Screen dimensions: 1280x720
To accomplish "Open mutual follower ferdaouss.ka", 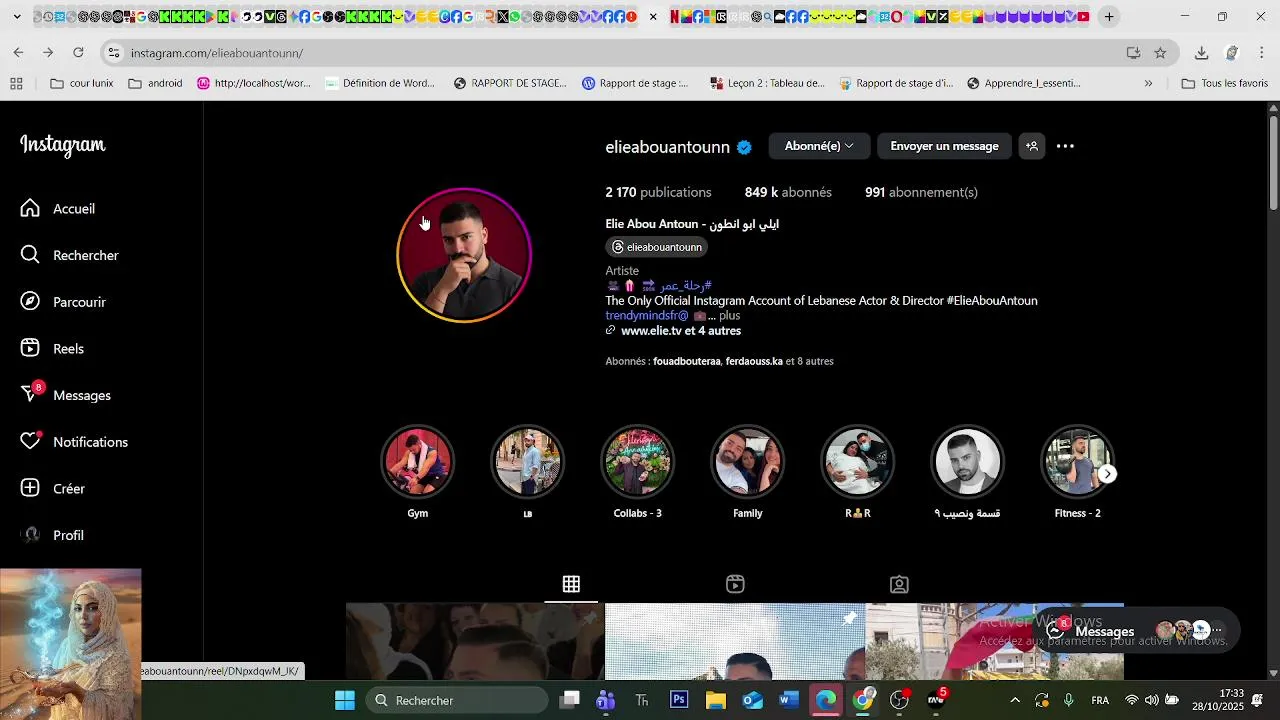I will [x=754, y=361].
